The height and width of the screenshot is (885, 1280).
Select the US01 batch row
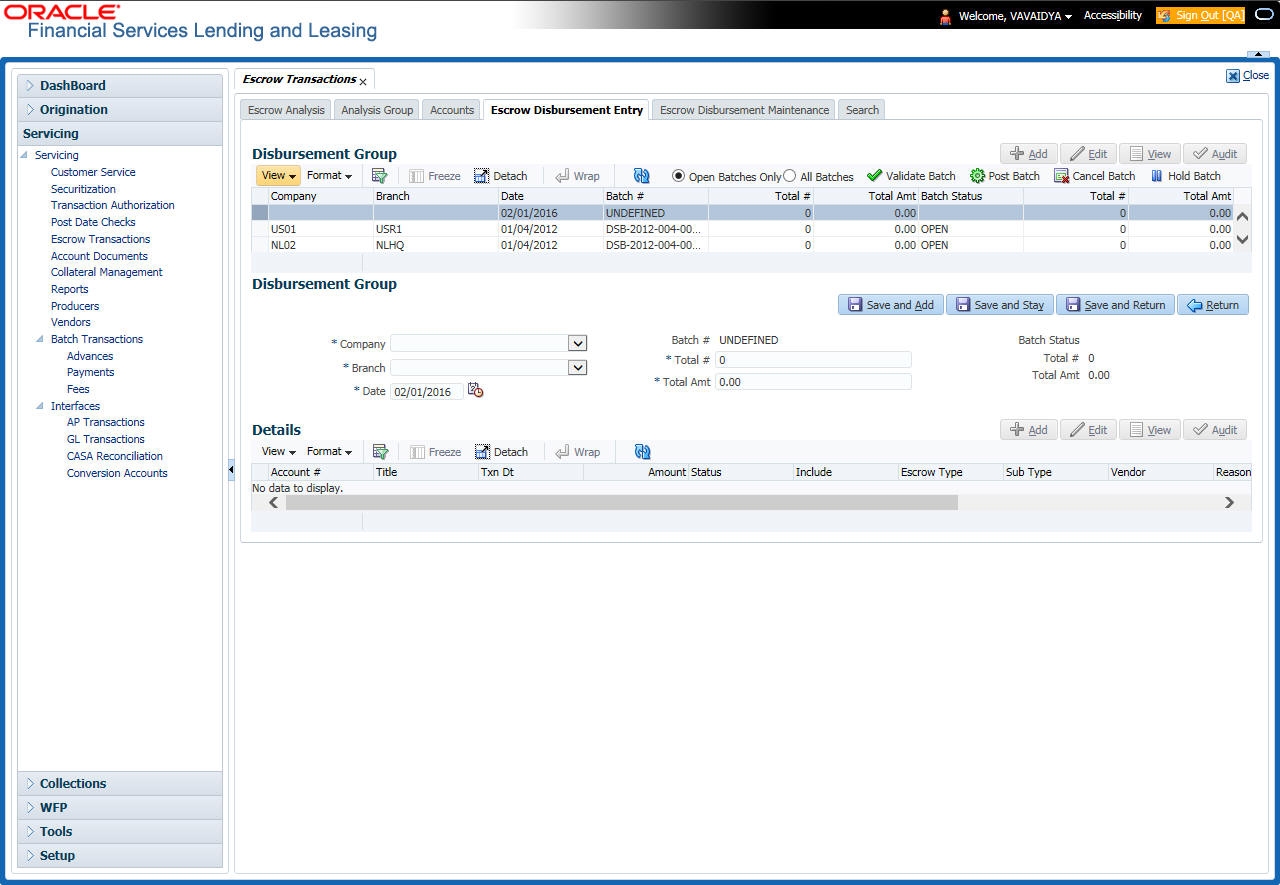click(x=742, y=229)
